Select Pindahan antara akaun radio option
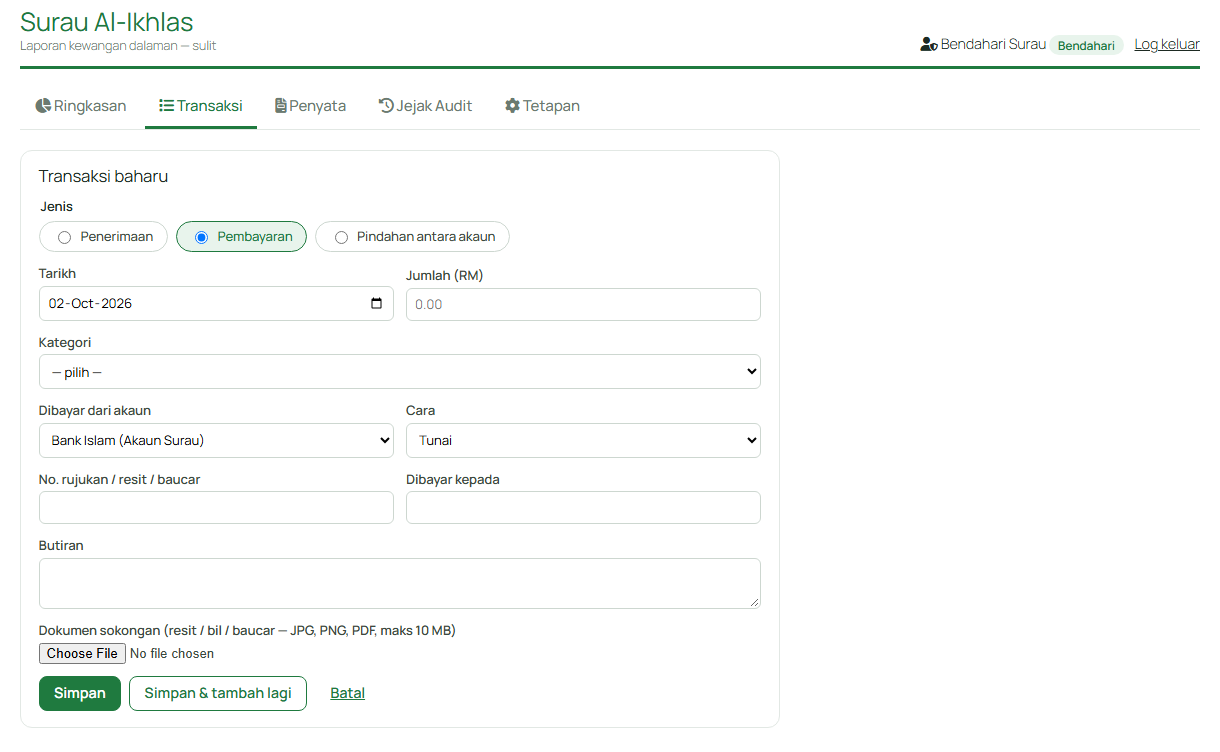1220x752 pixels. (x=412, y=237)
